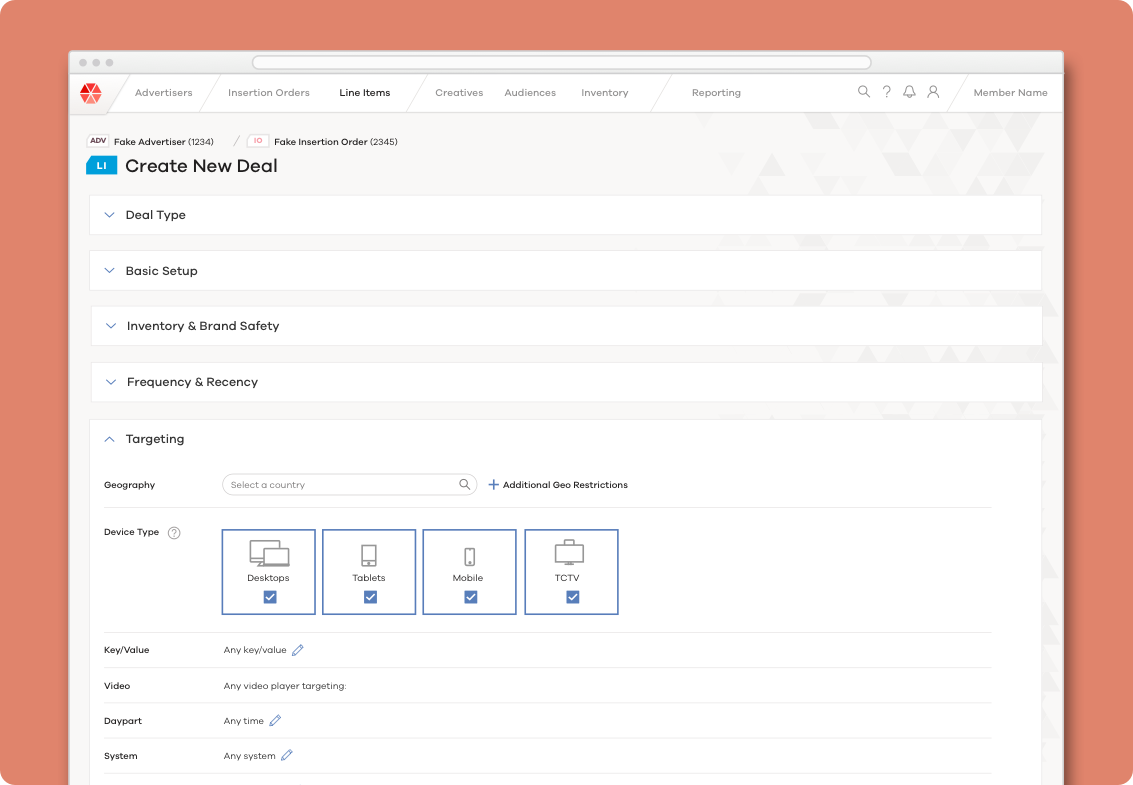1133x785 pixels.
Task: Uncheck the Desktops device checkbox
Action: [270, 597]
